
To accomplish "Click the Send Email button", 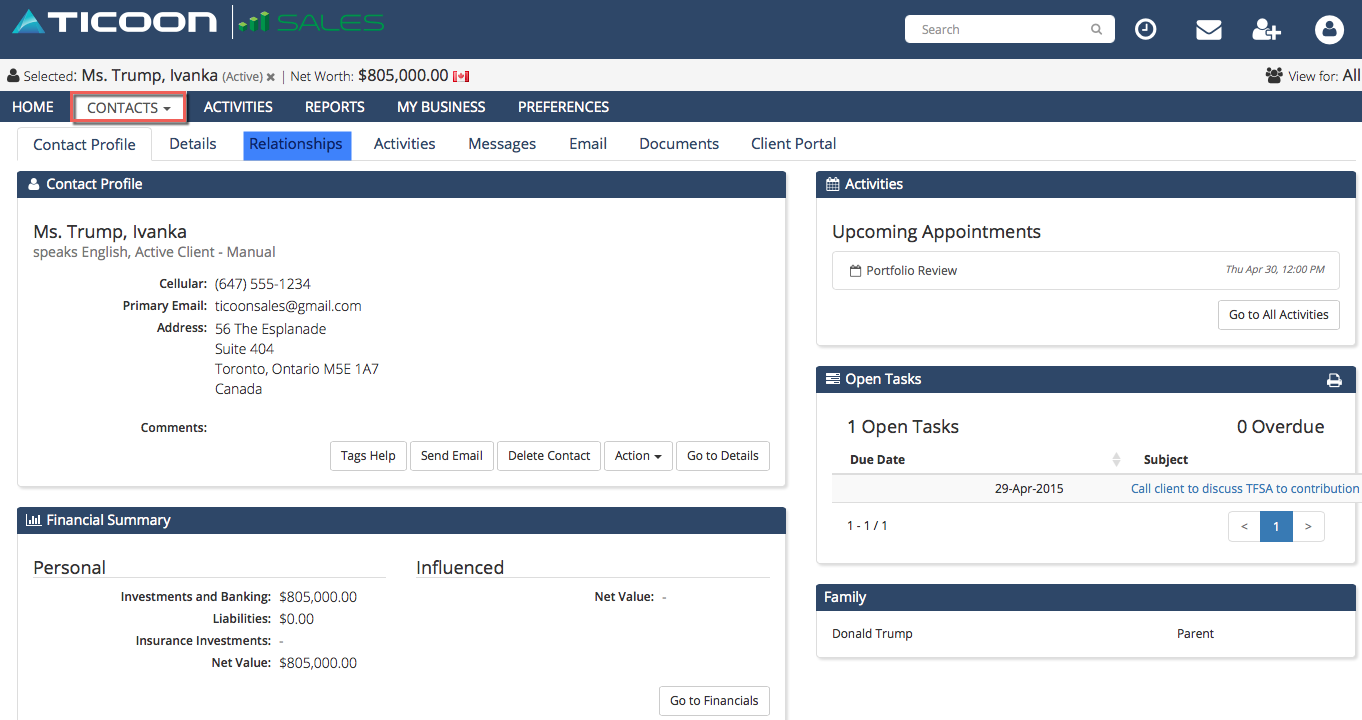I will pyautogui.click(x=452, y=456).
